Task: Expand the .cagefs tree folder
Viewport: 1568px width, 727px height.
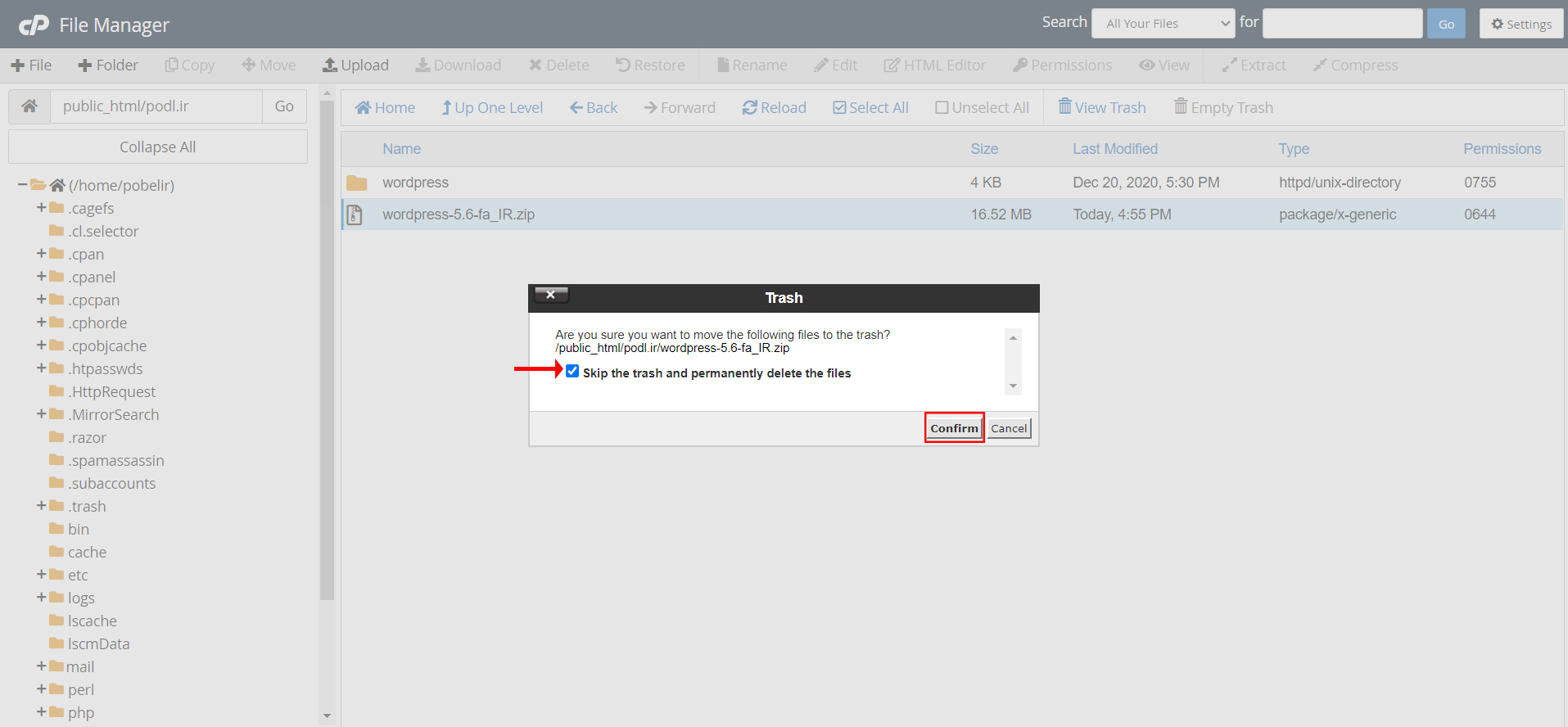Action: (x=41, y=208)
